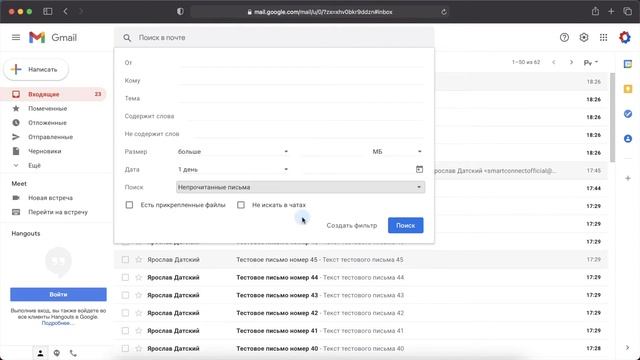Add more add-ons with plus icon

(628, 178)
